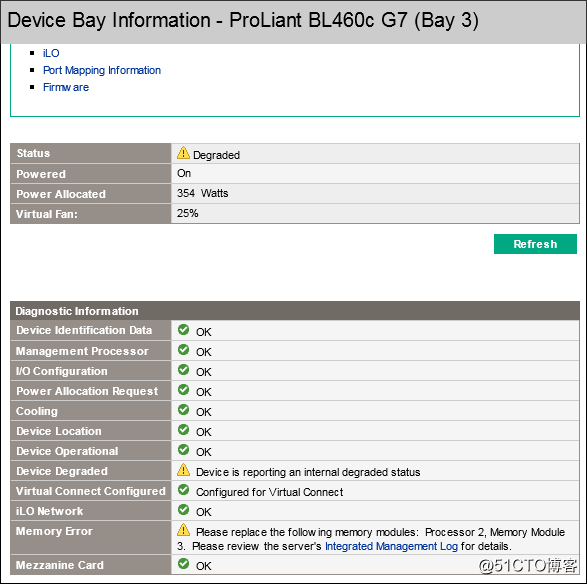
Task: Click the 'Device Identification Data' label
Action: 84,330
